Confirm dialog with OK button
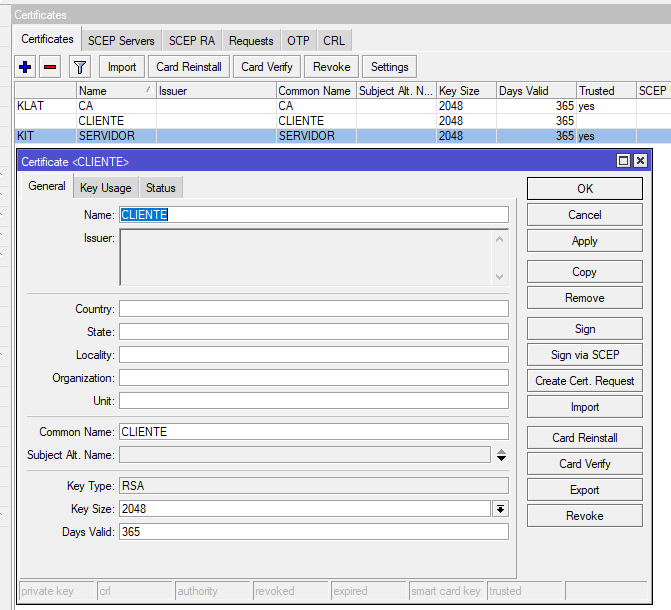Screen dimensions: 671x610 pos(585,189)
